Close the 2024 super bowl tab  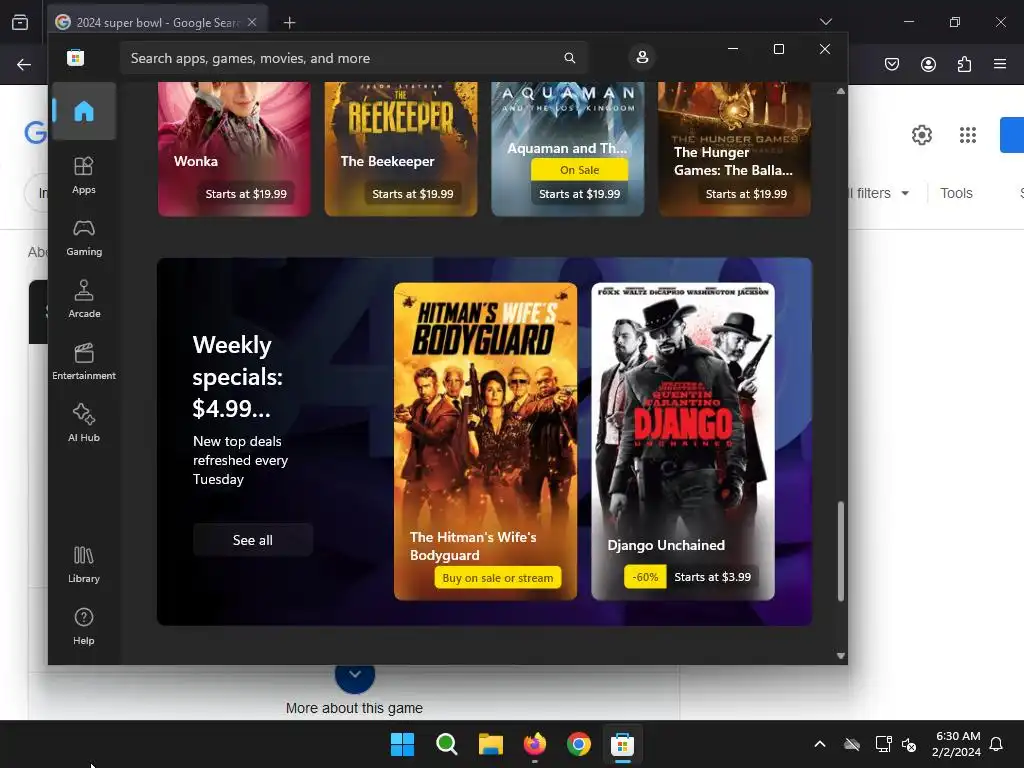(x=252, y=22)
